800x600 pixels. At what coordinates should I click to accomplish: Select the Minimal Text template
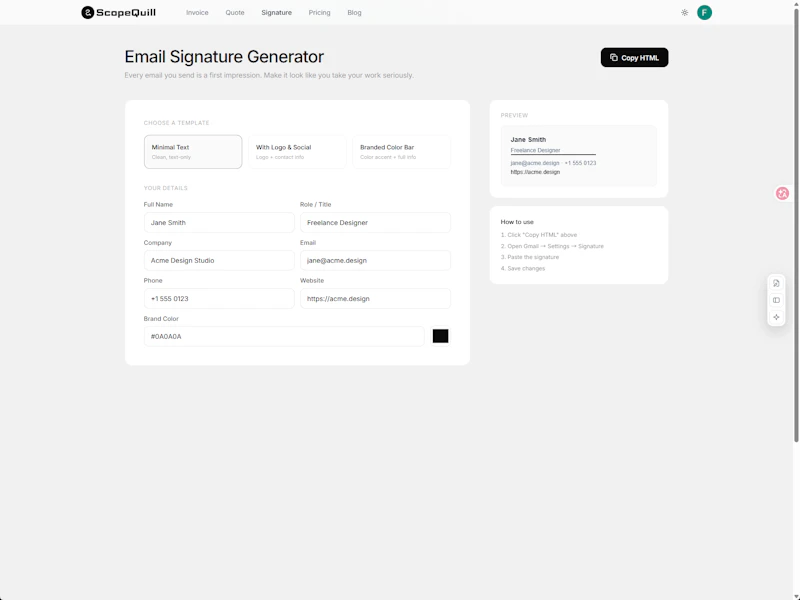point(193,152)
